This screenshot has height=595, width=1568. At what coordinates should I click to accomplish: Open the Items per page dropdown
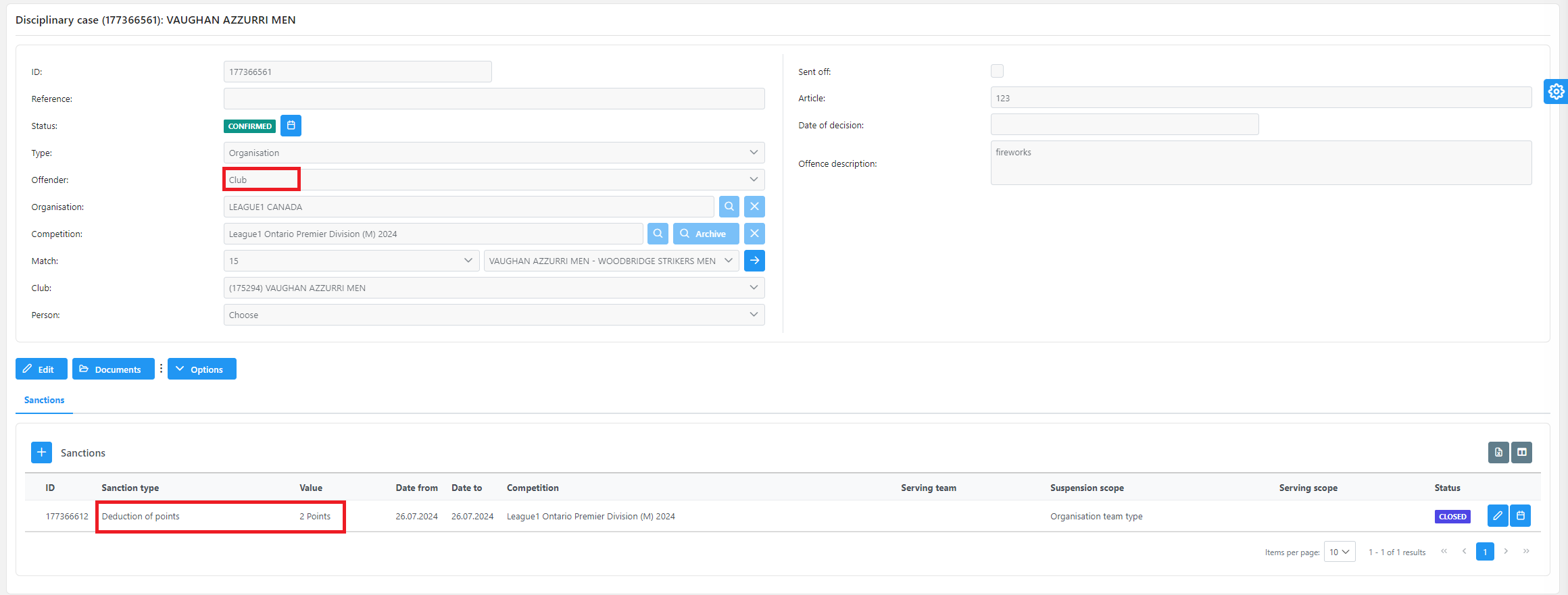[x=1339, y=552]
